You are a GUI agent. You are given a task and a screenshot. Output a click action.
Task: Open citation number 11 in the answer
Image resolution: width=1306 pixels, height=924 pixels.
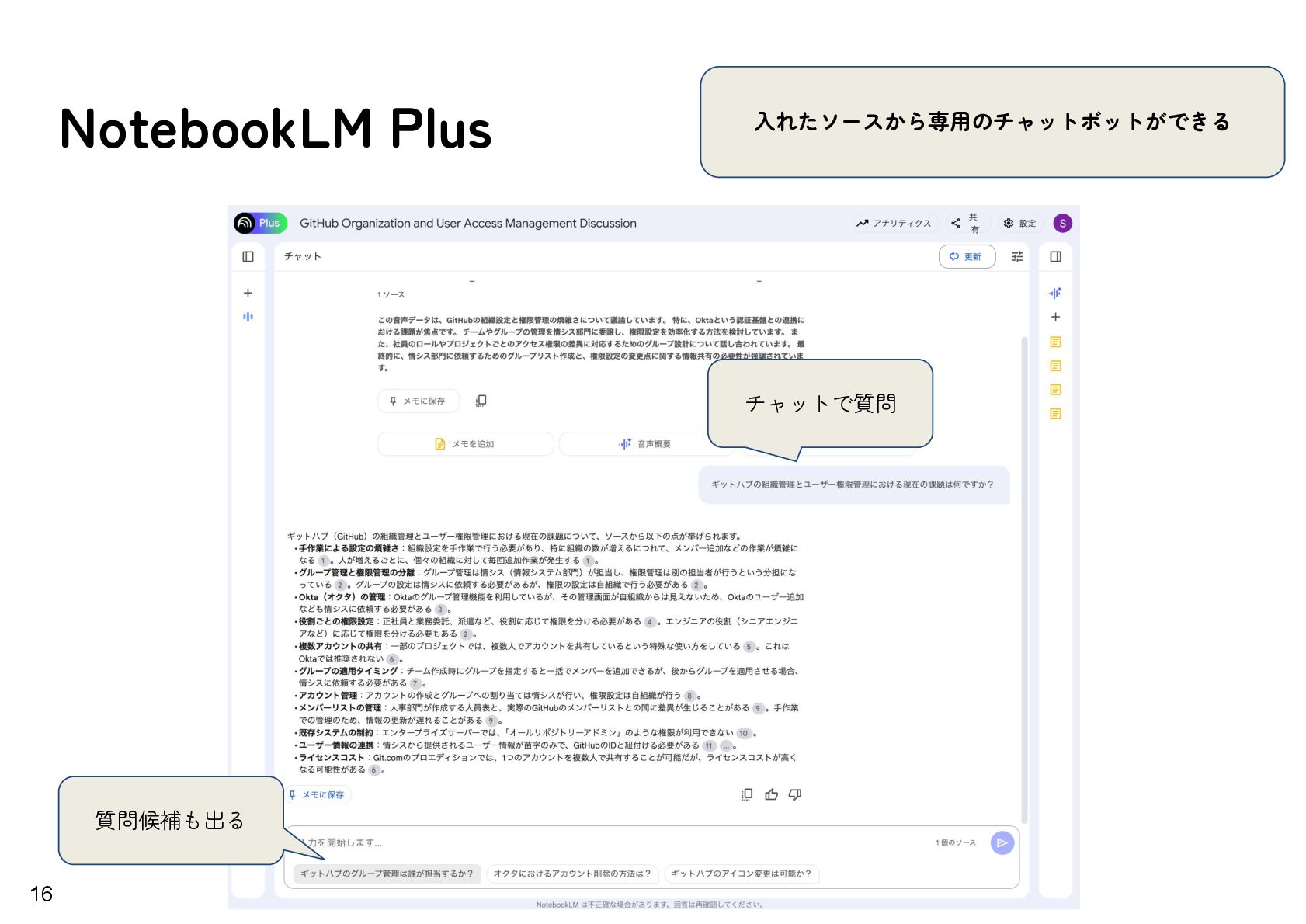[709, 745]
